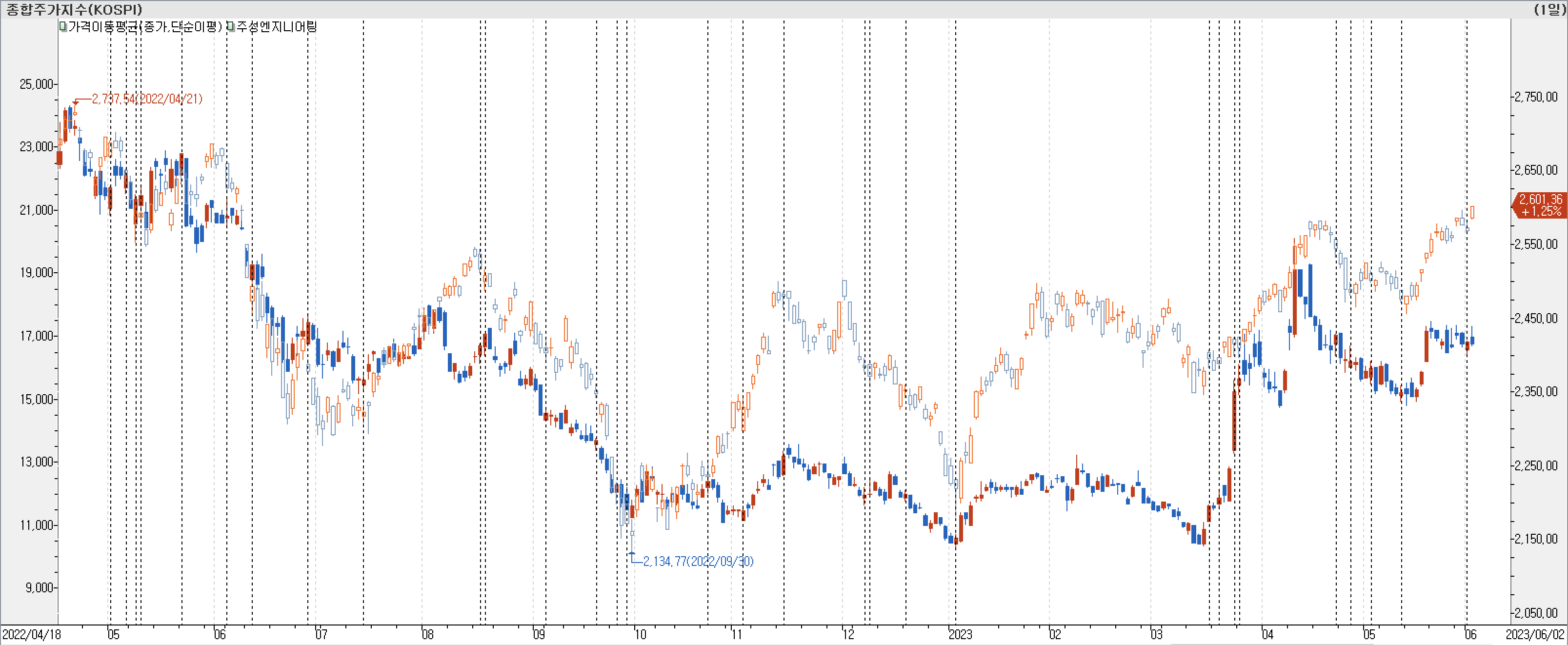
Task: Click the 25,000 left axis label
Action: tap(37, 84)
